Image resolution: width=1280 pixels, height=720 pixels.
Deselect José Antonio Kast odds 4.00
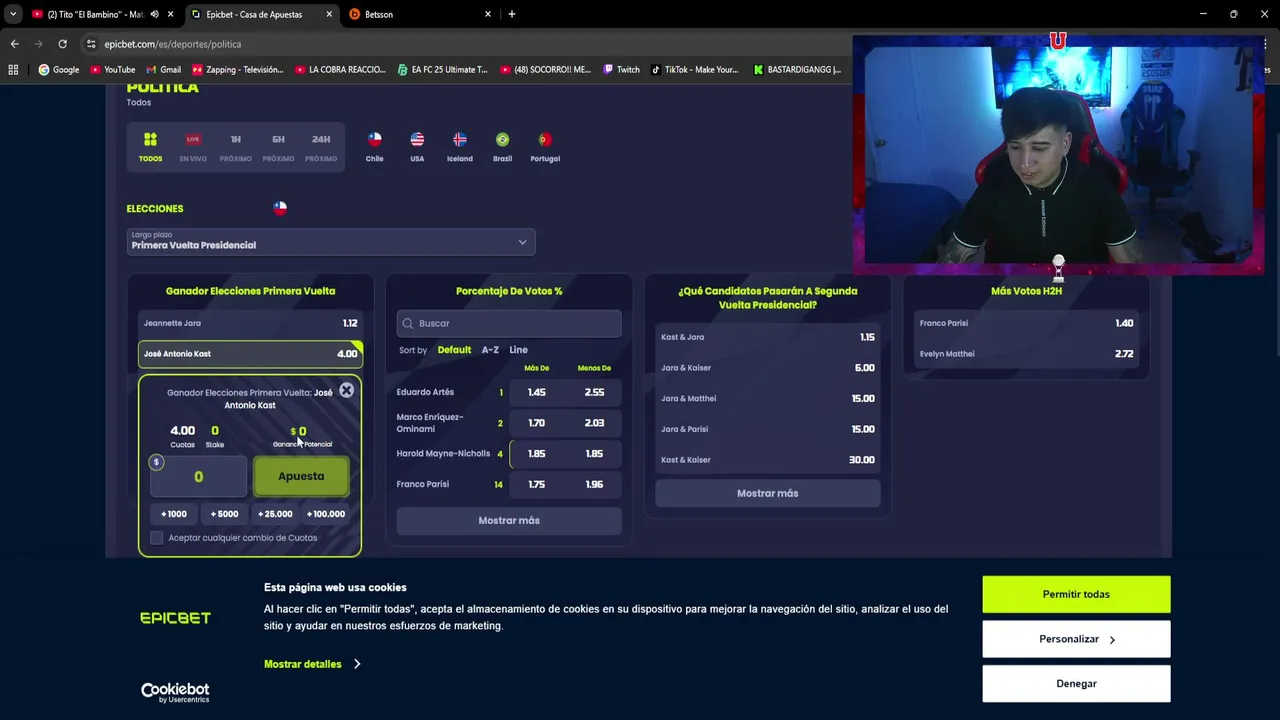[250, 353]
